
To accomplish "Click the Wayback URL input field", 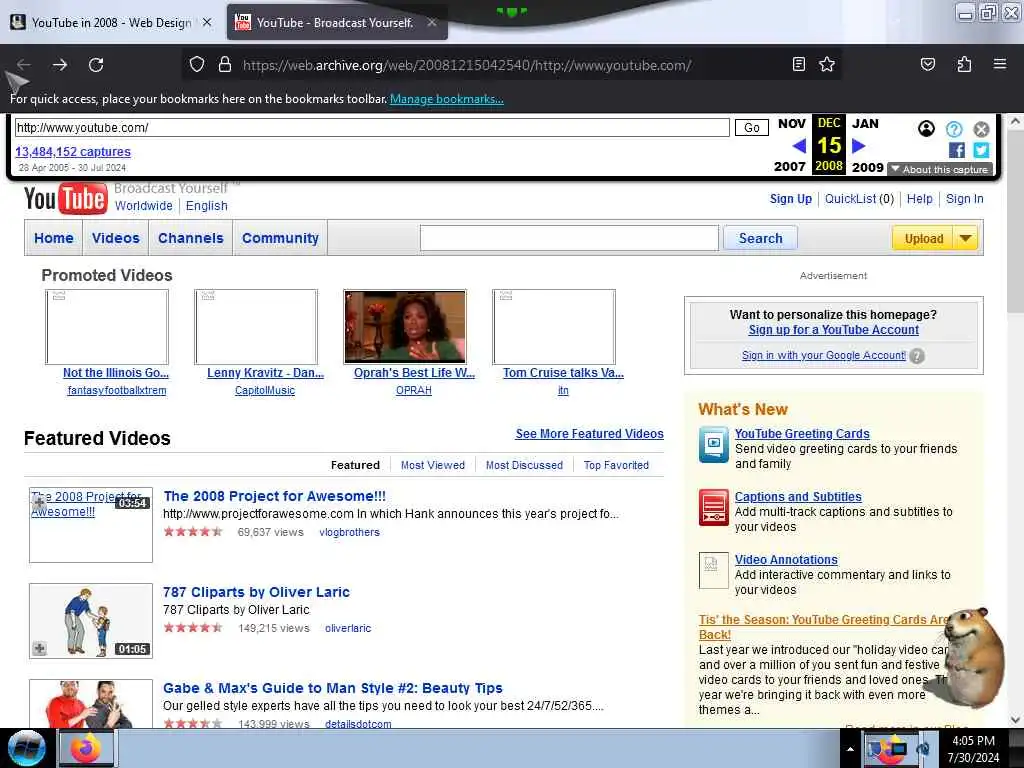I will coord(372,127).
